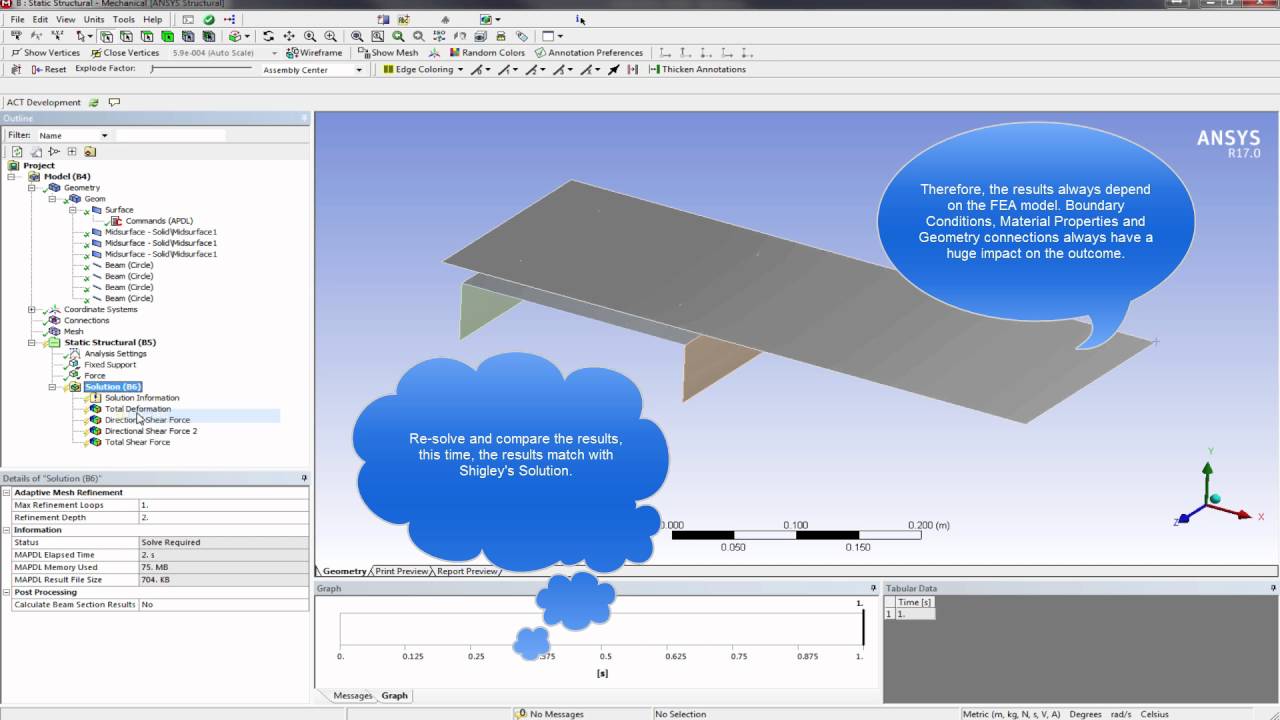Image resolution: width=1280 pixels, height=720 pixels.
Task: Toggle Wireframe display mode
Action: click(x=314, y=53)
